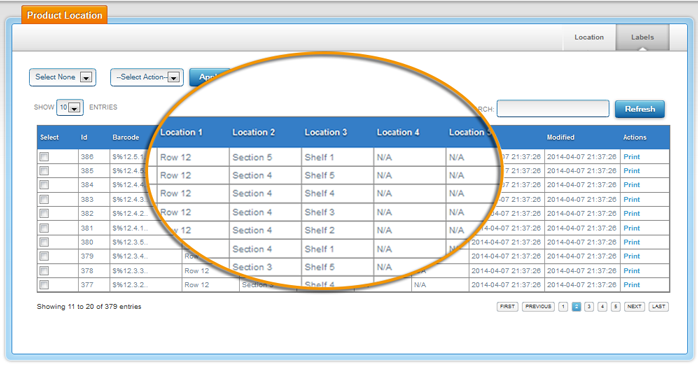Click Row 12 cell in Id 378 row
This screenshot has width=698, height=368.
click(197, 271)
